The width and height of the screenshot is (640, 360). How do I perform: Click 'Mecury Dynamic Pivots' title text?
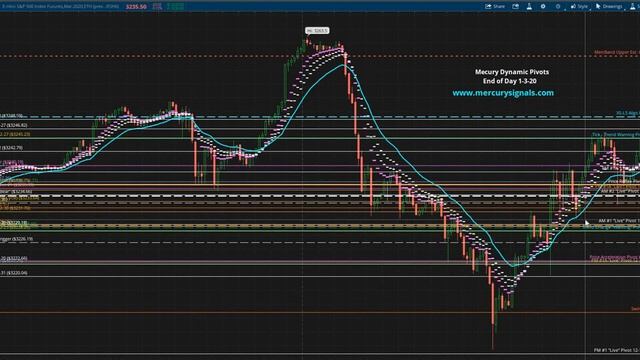click(x=512, y=72)
